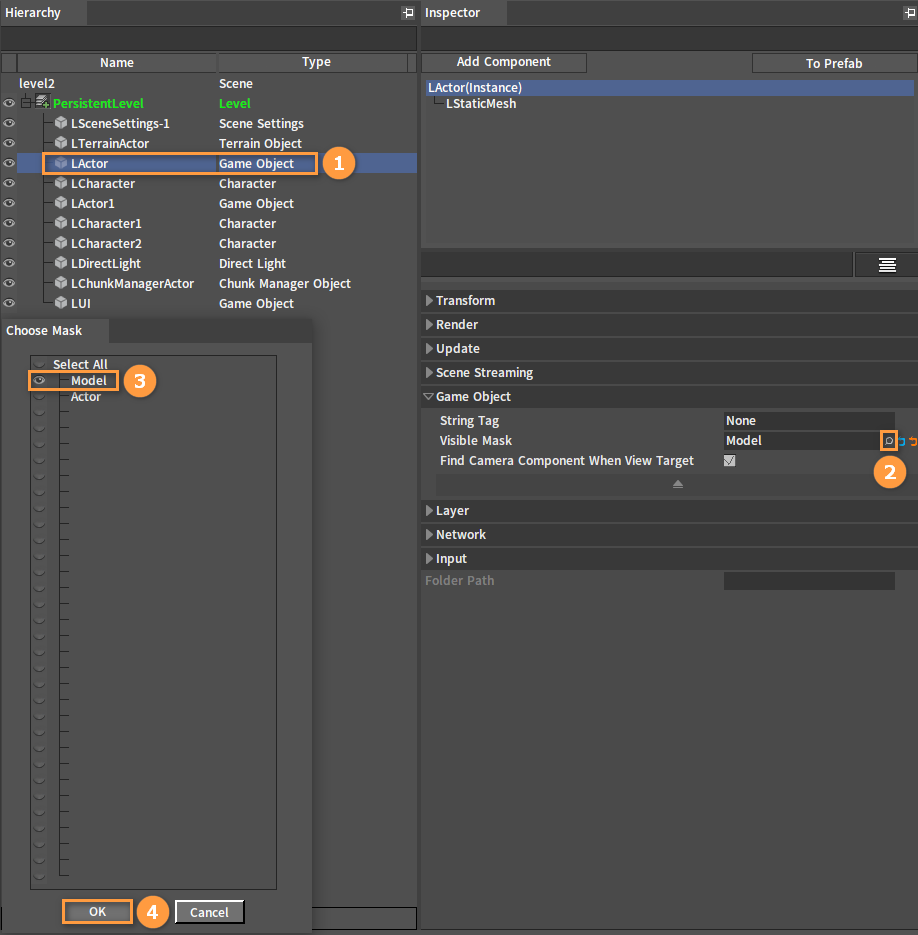Click the LChunkManagerActor cube icon
Viewport: 918px width, 935px height.
click(61, 283)
